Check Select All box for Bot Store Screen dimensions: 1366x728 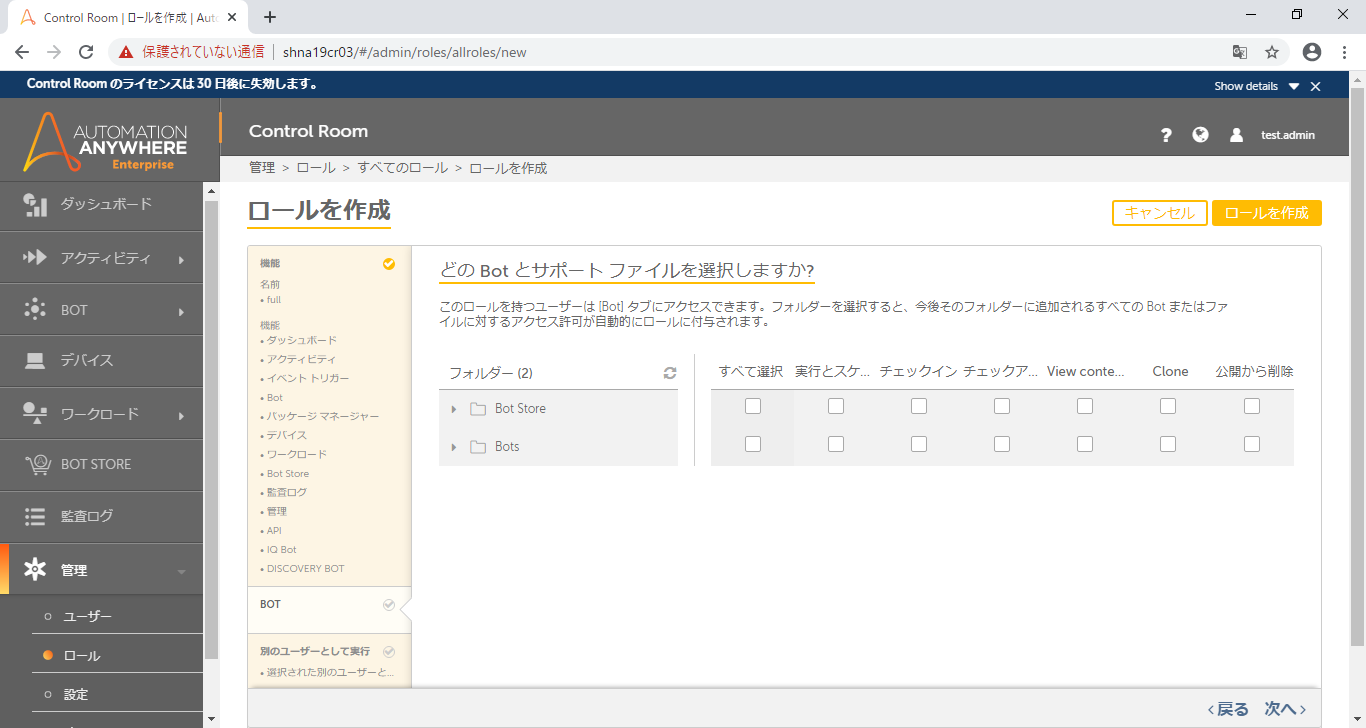click(x=753, y=406)
